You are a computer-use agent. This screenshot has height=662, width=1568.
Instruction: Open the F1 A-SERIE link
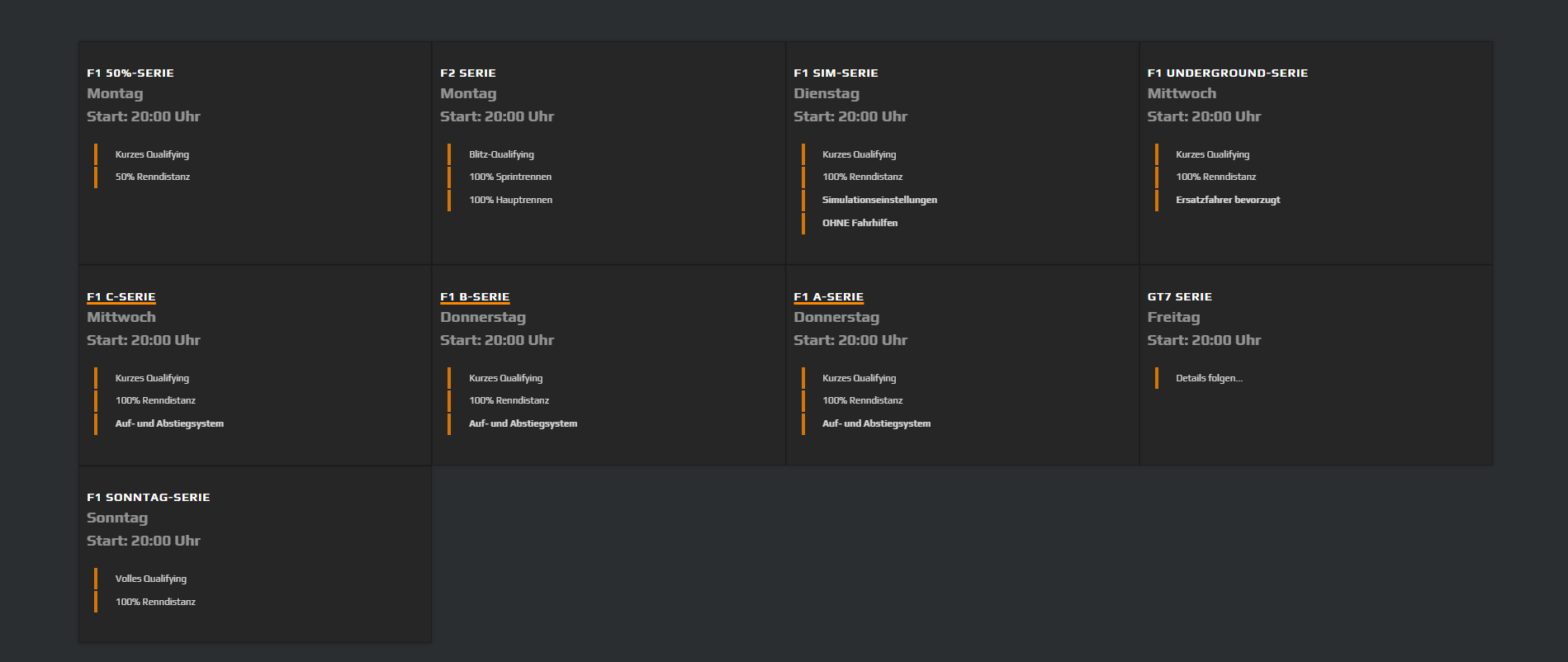point(828,297)
